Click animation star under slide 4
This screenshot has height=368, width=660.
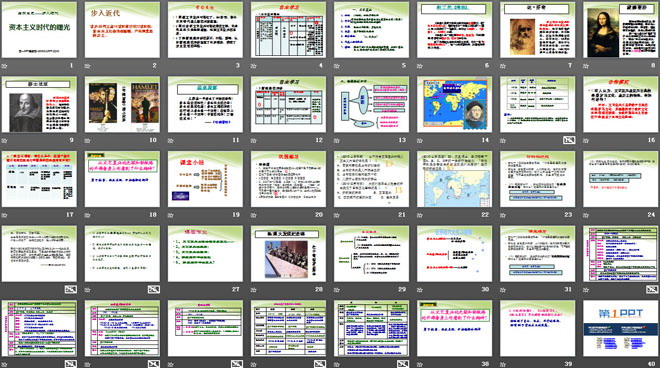254,66
